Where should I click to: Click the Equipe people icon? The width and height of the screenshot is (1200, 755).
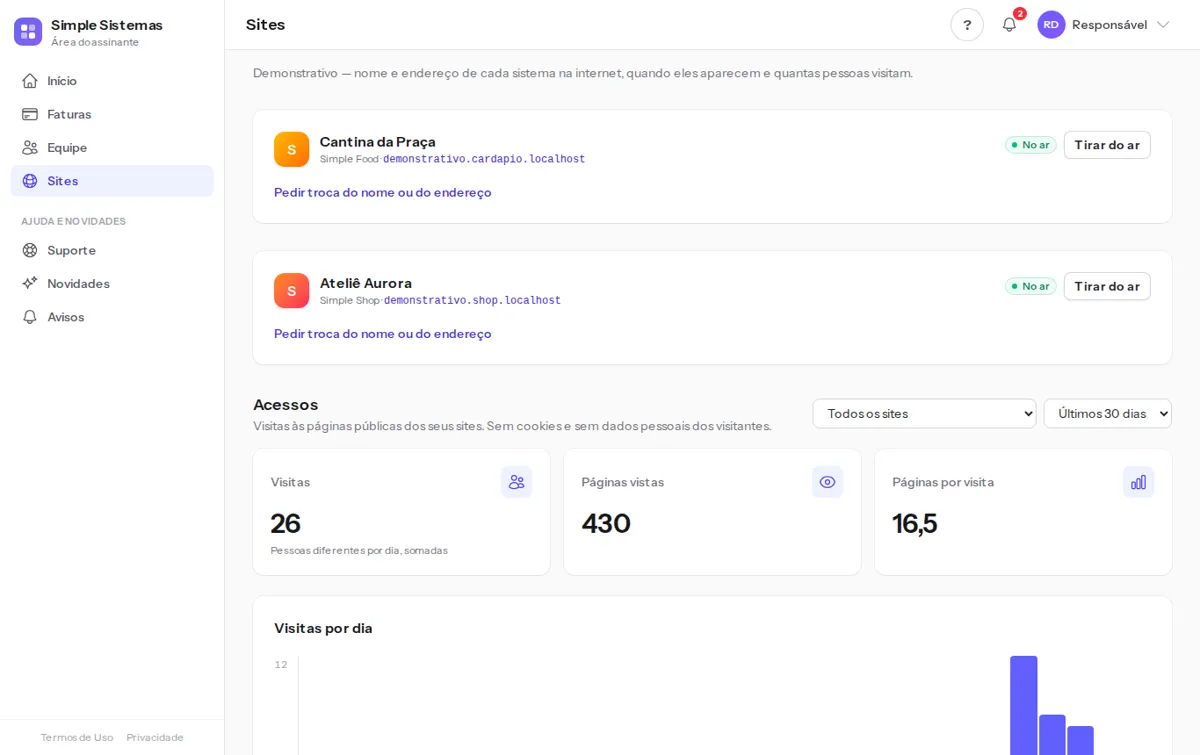coord(30,148)
